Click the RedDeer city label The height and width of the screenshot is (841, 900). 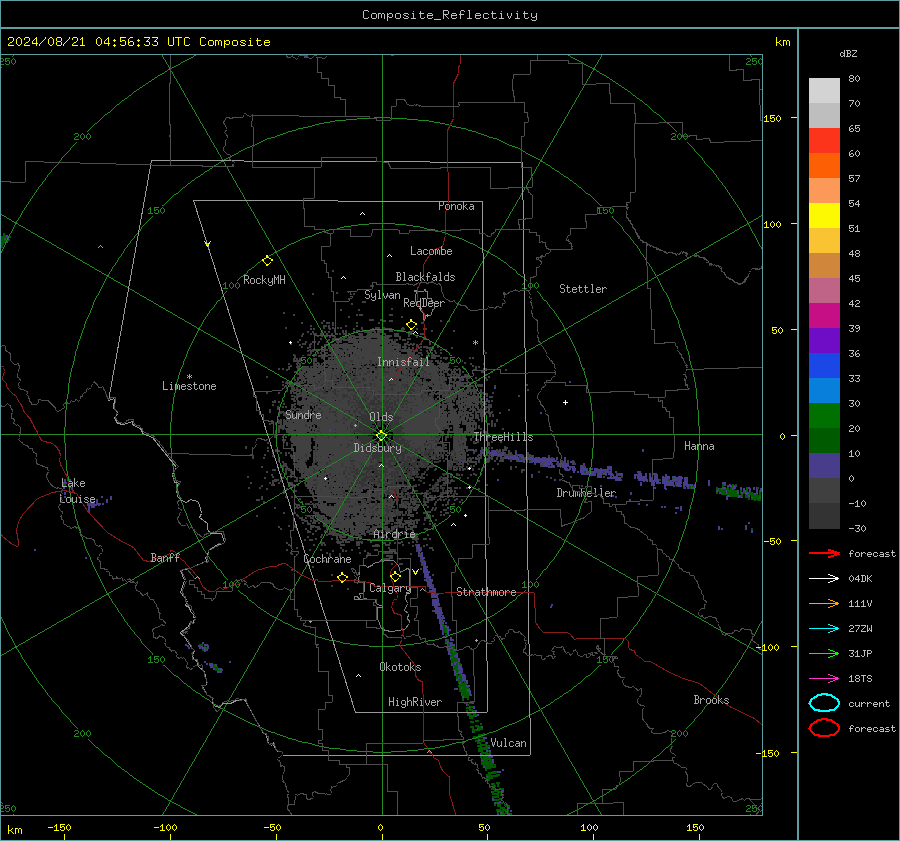pos(424,303)
